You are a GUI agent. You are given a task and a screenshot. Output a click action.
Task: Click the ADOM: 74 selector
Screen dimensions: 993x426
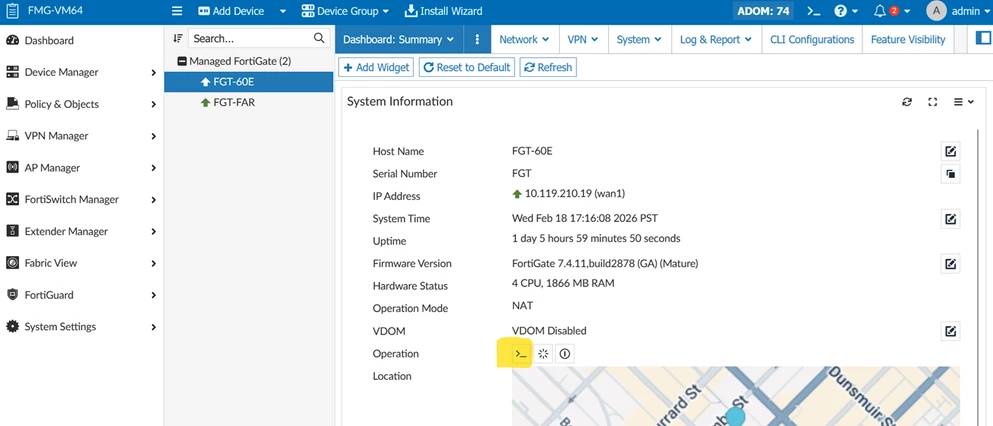[763, 11]
